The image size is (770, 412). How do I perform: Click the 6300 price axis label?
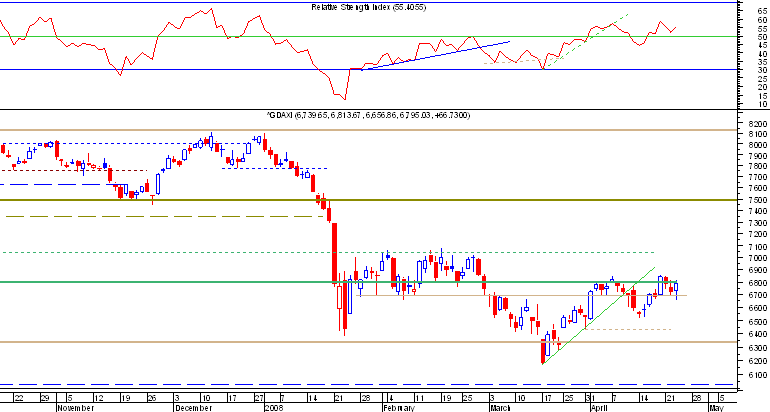[759, 348]
